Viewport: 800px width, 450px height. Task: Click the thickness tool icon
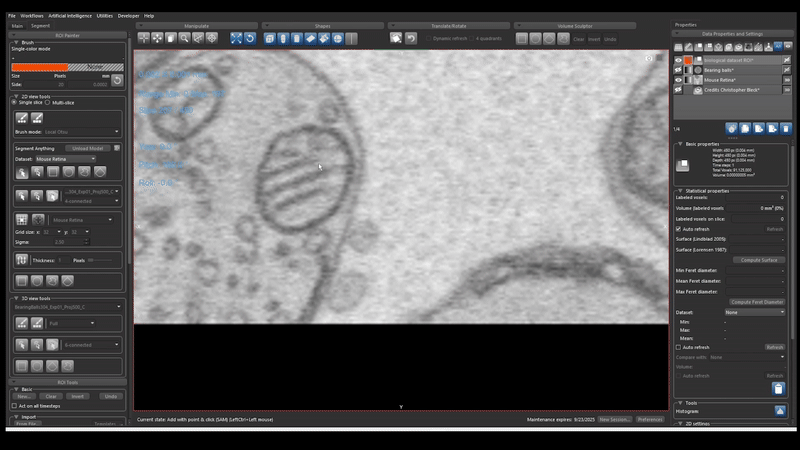21,260
